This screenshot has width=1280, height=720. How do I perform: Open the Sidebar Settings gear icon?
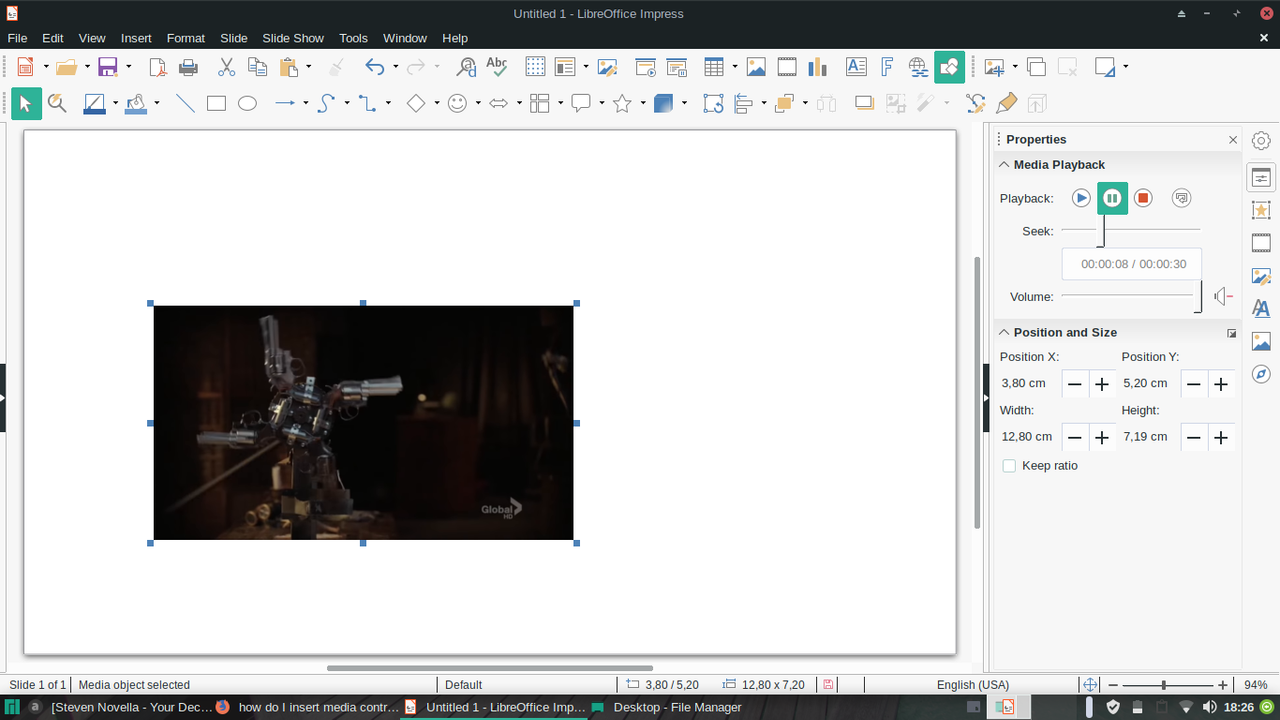tap(1261, 141)
